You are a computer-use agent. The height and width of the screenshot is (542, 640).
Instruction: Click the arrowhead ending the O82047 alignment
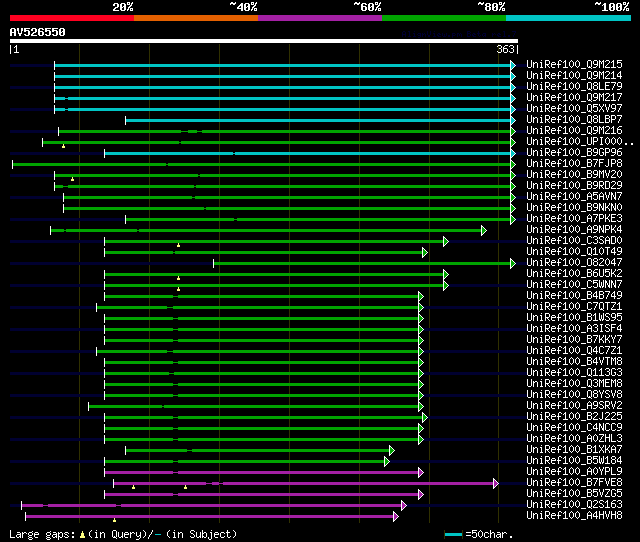(513, 264)
